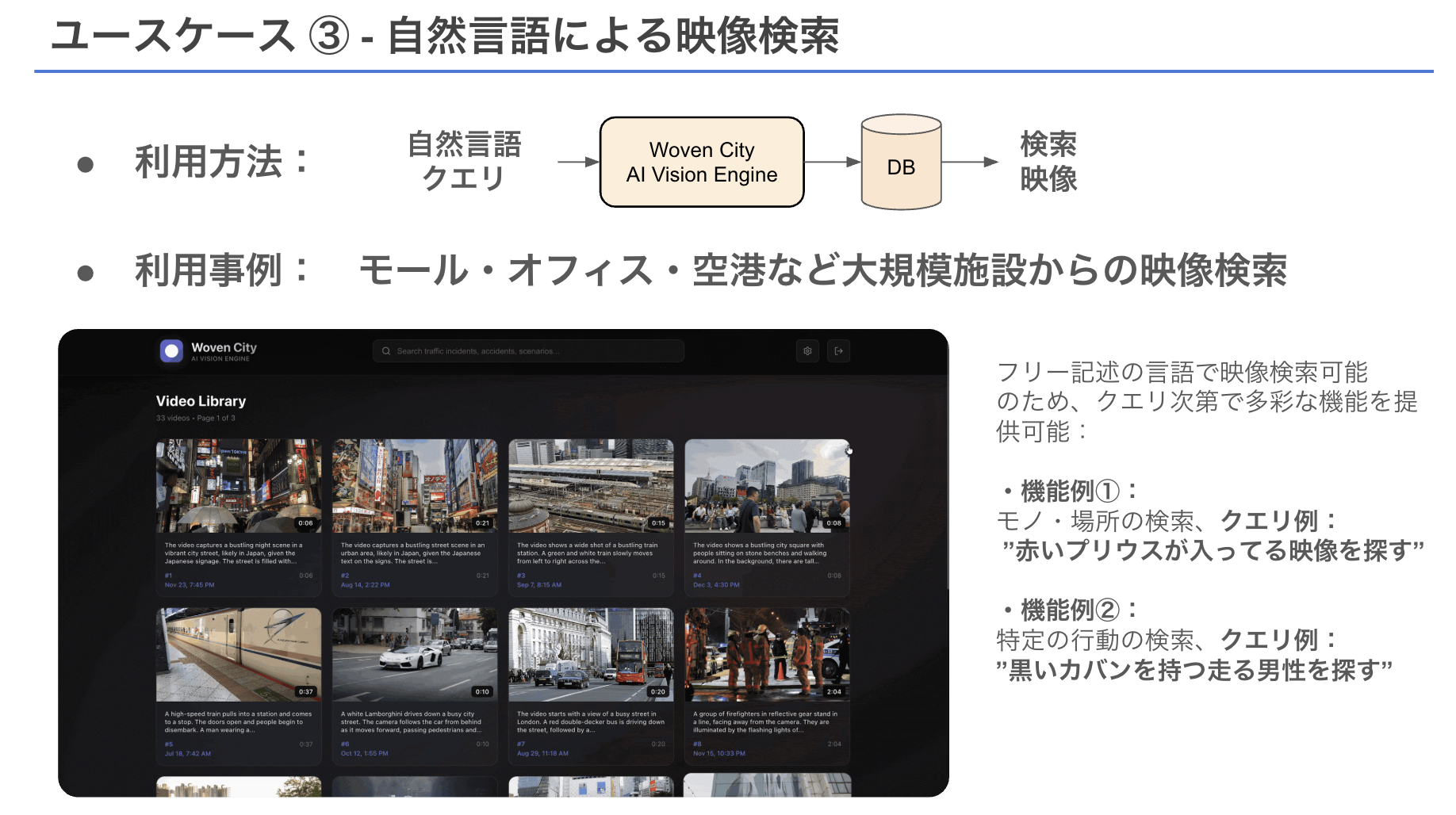Click the search traffic incidents input field
This screenshot has width=1456, height=815.
click(x=527, y=350)
